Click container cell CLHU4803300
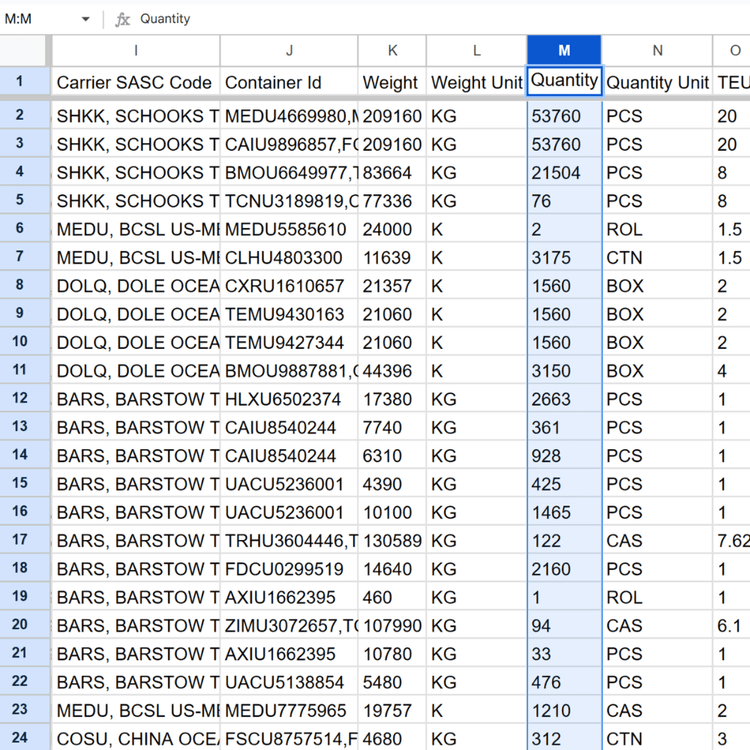The image size is (750, 750). (289, 257)
